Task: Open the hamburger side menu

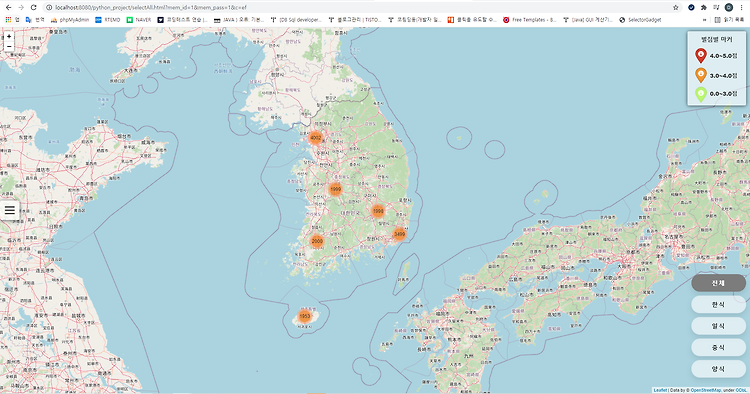Action: (10, 210)
